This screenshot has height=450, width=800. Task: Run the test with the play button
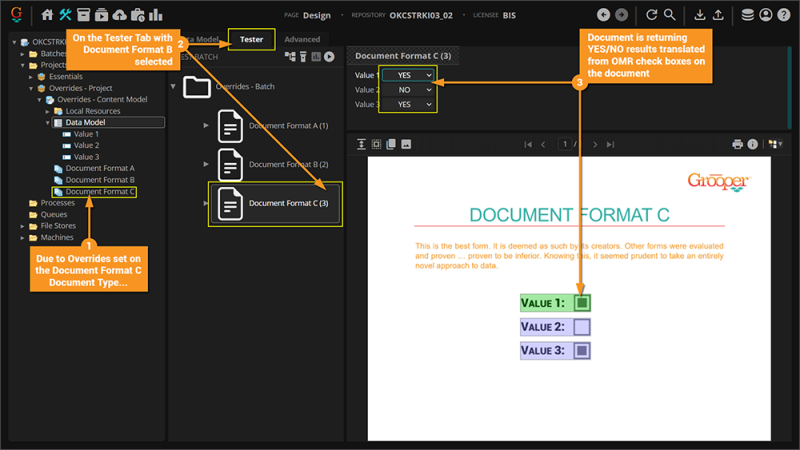tap(329, 57)
